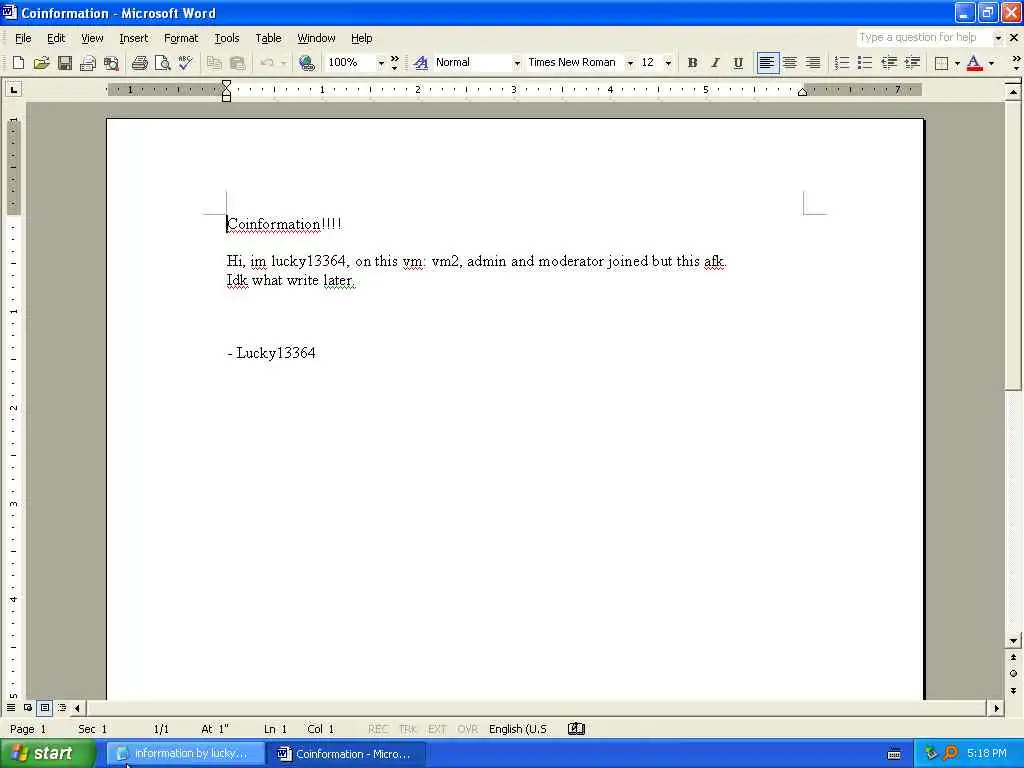This screenshot has height=768, width=1024.
Task: Increase the paragraph indent
Action: (912, 63)
